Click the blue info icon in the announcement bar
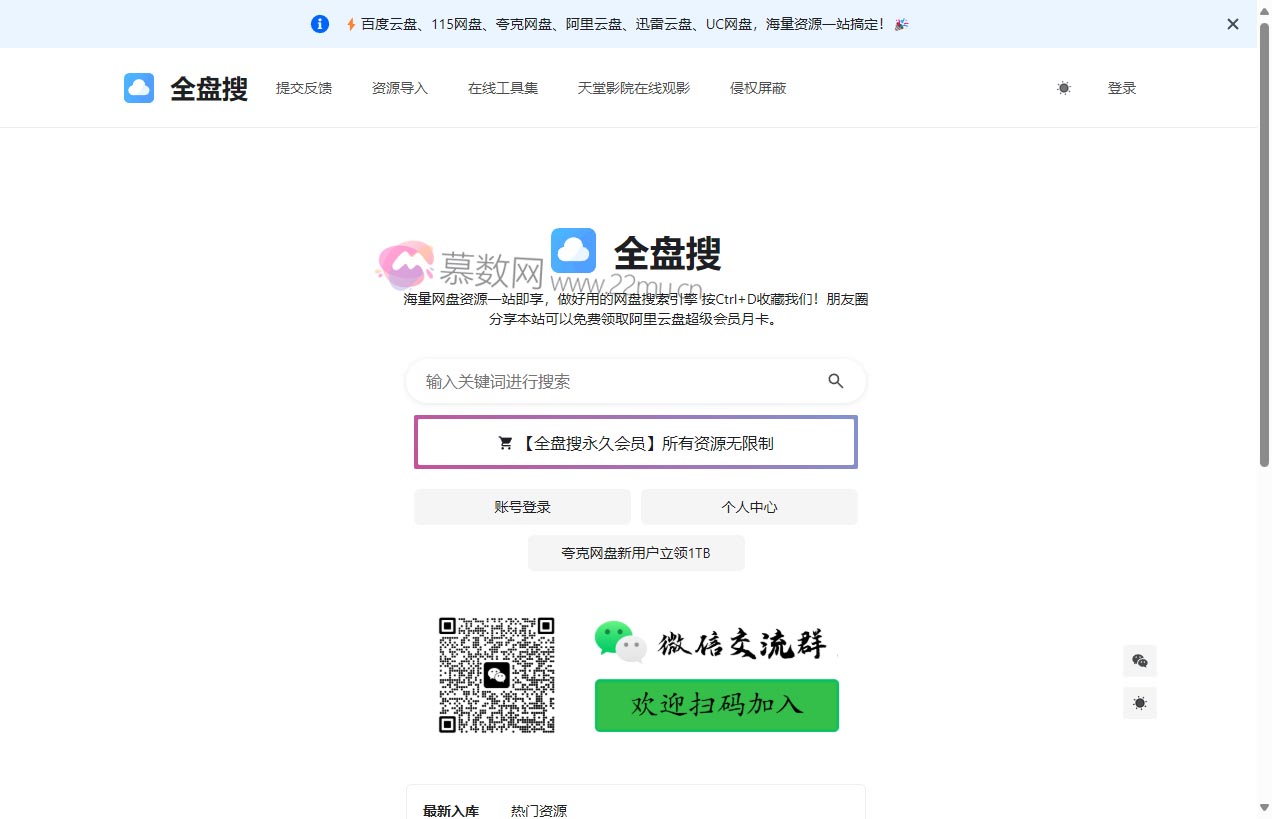Image resolution: width=1272 pixels, height=819 pixels. coord(319,23)
